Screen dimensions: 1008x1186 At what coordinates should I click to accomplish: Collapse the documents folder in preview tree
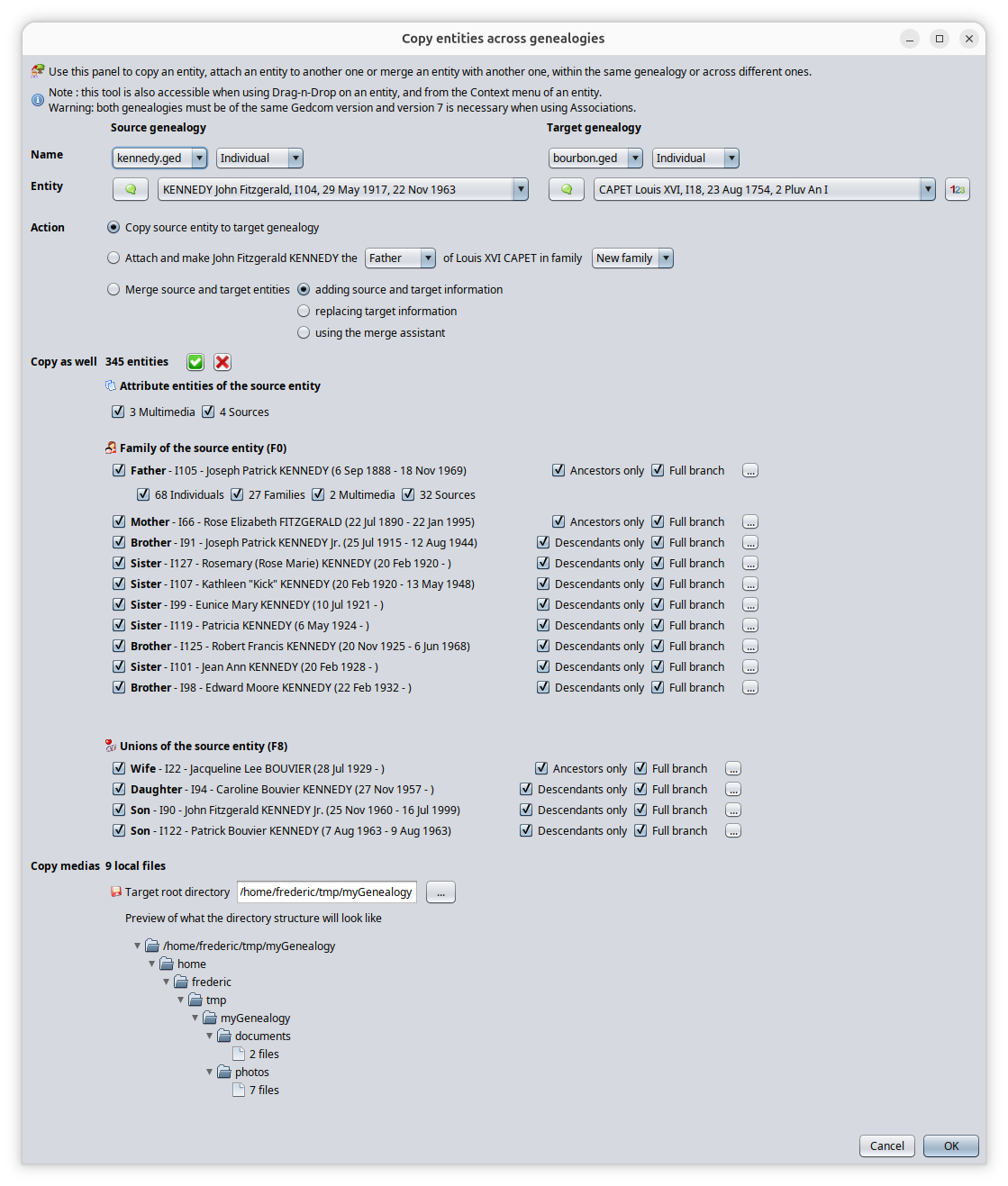(210, 1037)
